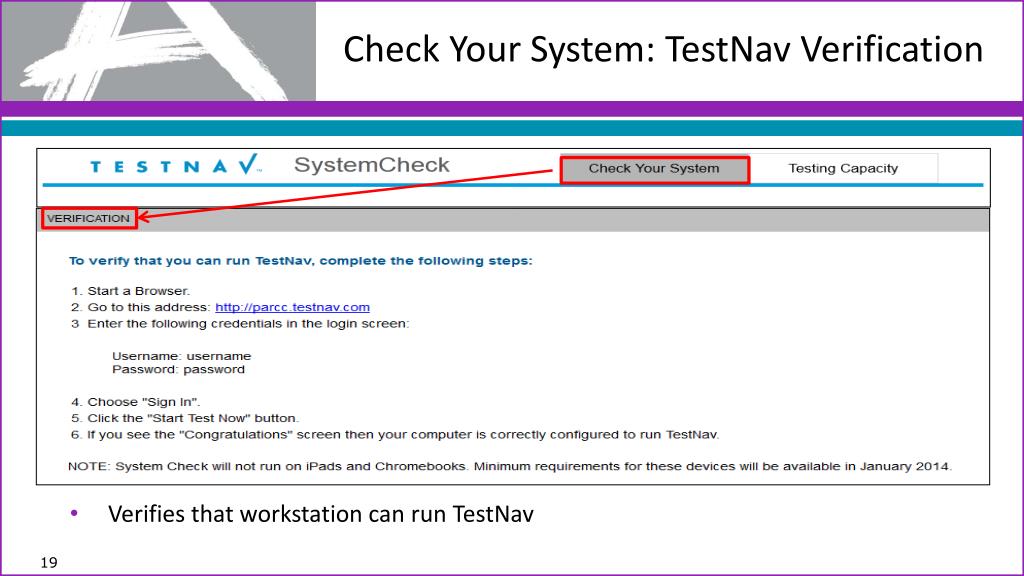The width and height of the screenshot is (1024, 576).
Task: Click the text 'Go to this address:'
Action: [x=149, y=307]
